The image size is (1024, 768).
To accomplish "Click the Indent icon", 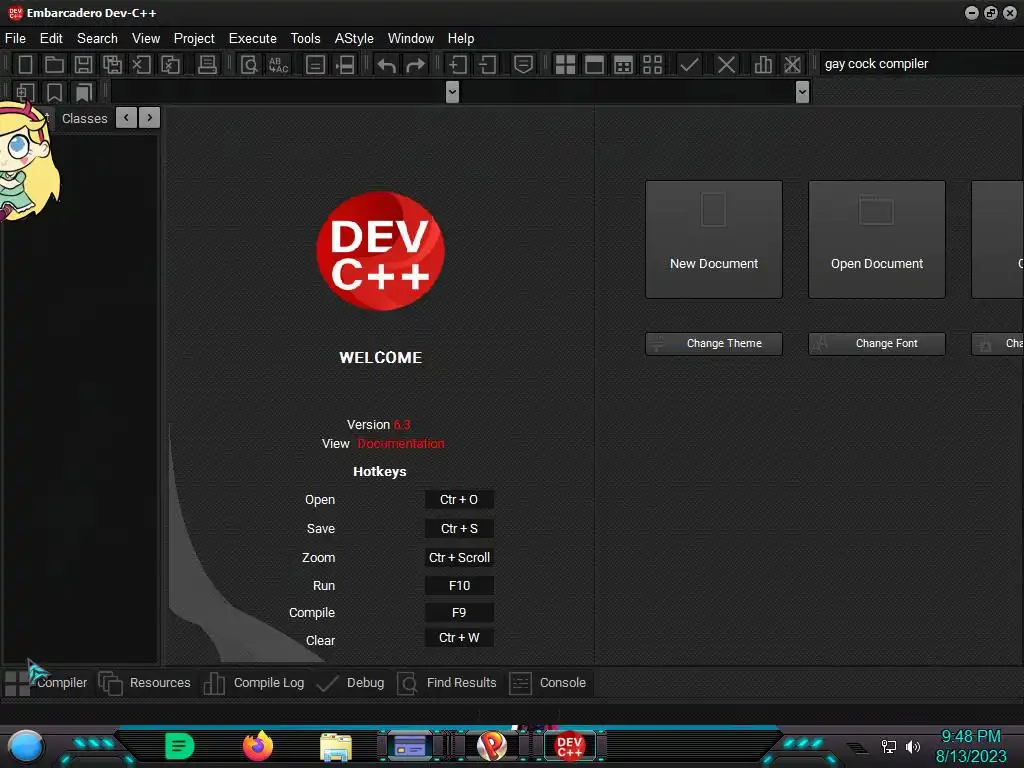I will (457, 64).
